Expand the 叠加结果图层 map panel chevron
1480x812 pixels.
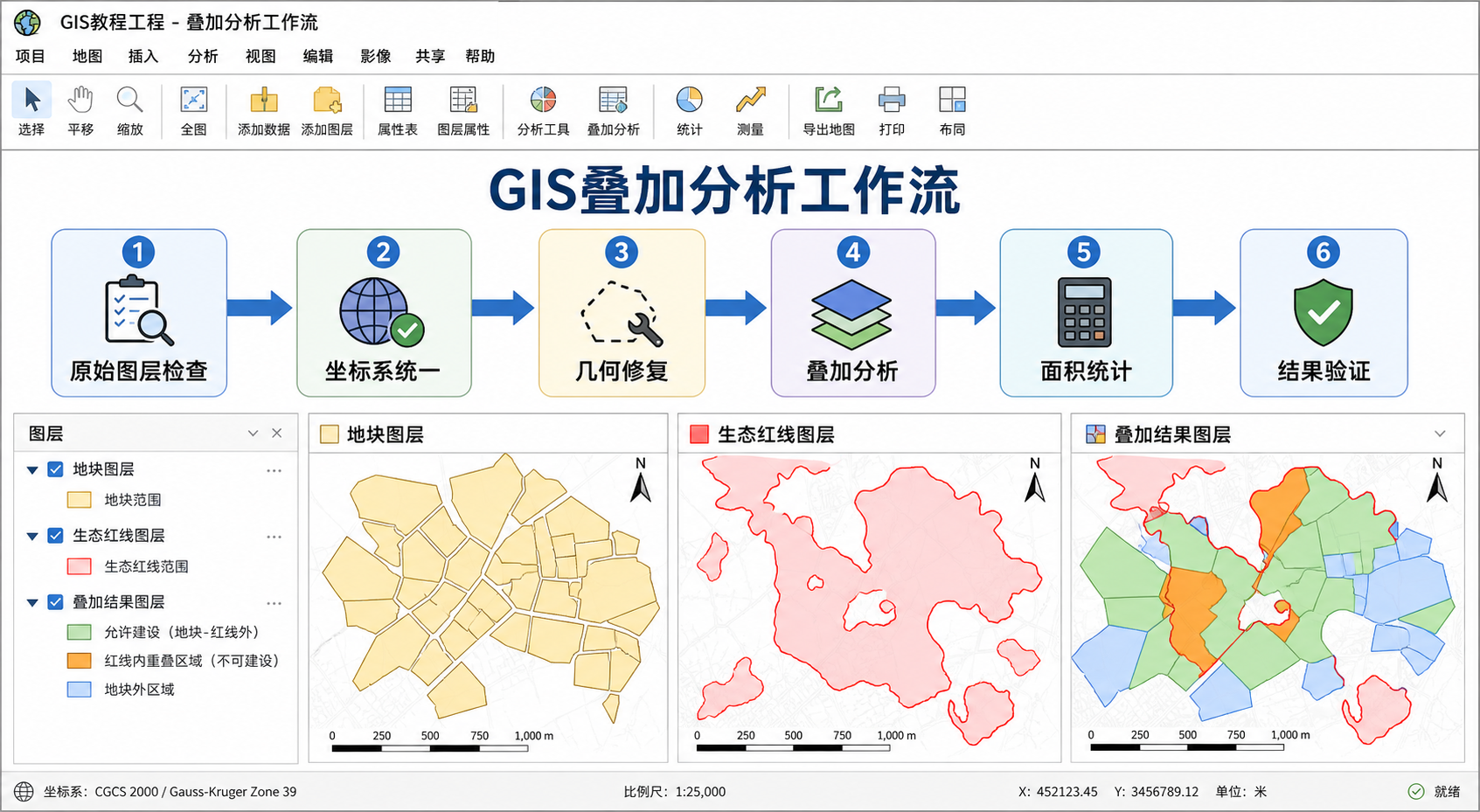tap(1440, 434)
